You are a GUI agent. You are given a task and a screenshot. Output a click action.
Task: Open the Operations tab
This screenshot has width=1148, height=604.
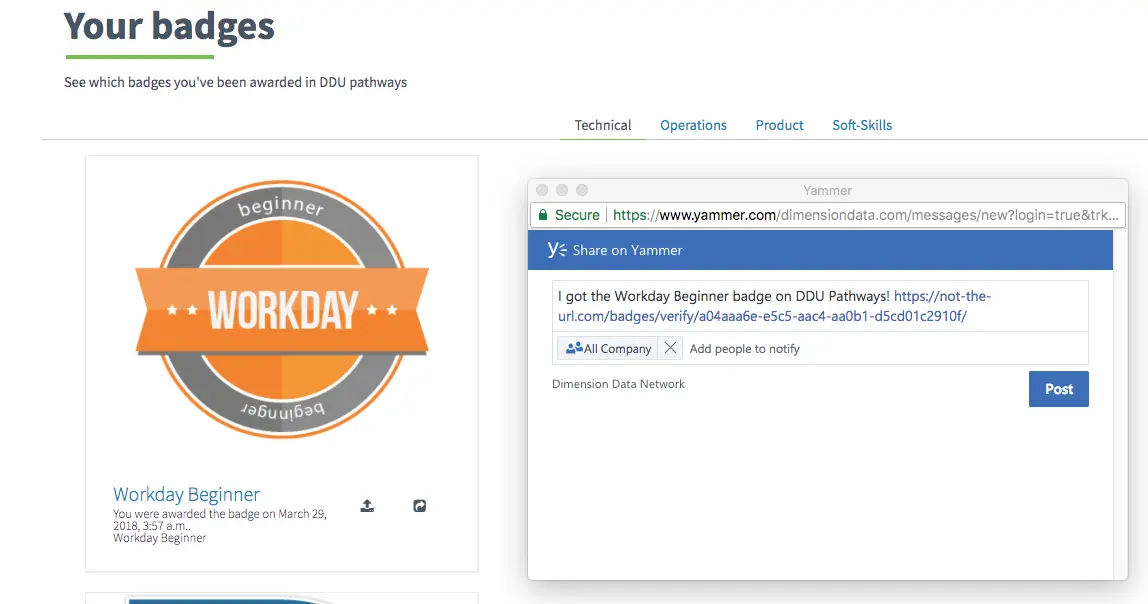693,125
